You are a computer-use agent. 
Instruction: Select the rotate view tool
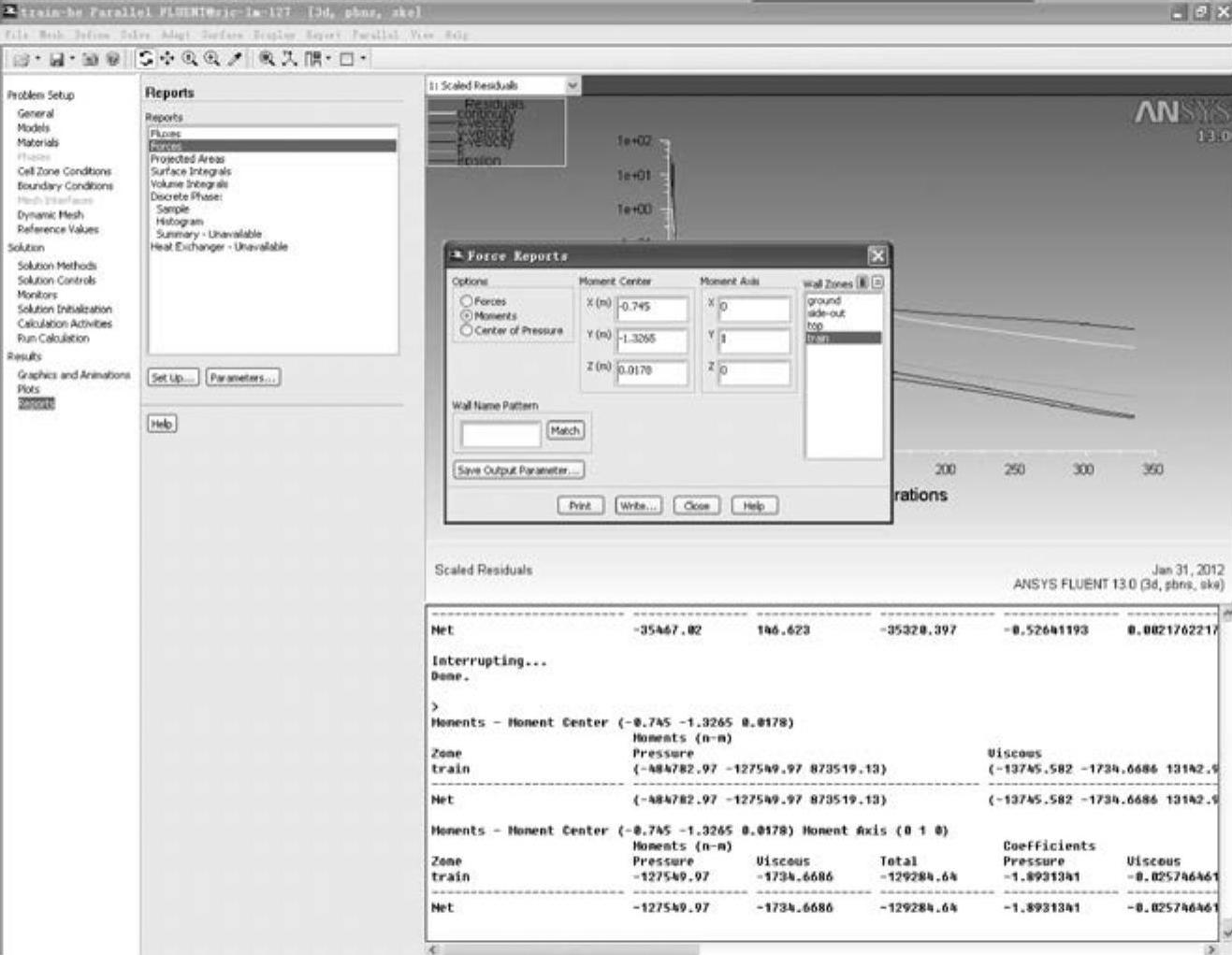tap(146, 59)
